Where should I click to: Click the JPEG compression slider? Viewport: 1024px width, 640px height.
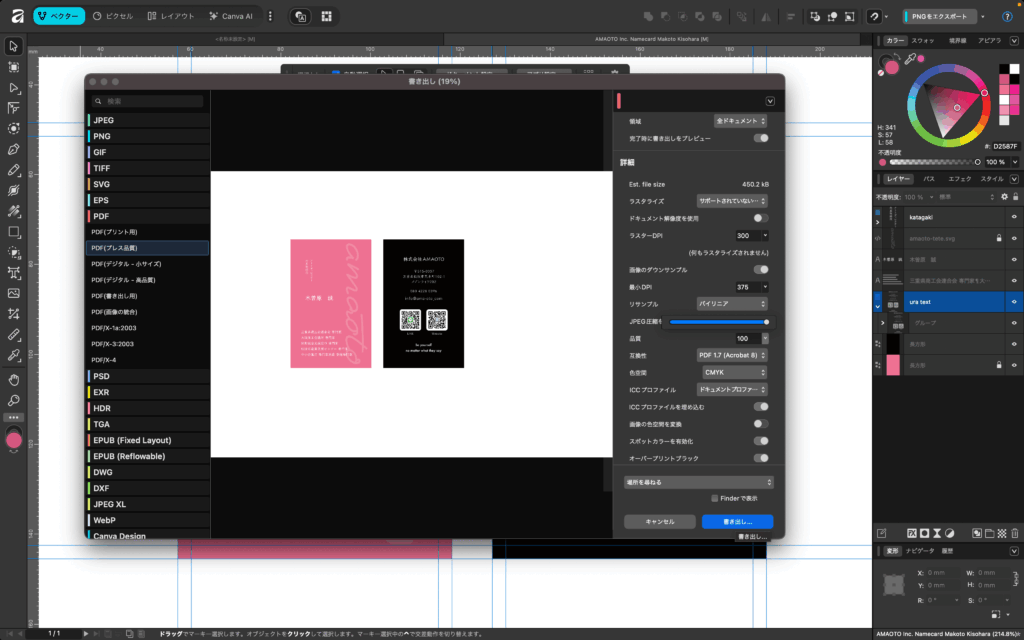pos(717,322)
